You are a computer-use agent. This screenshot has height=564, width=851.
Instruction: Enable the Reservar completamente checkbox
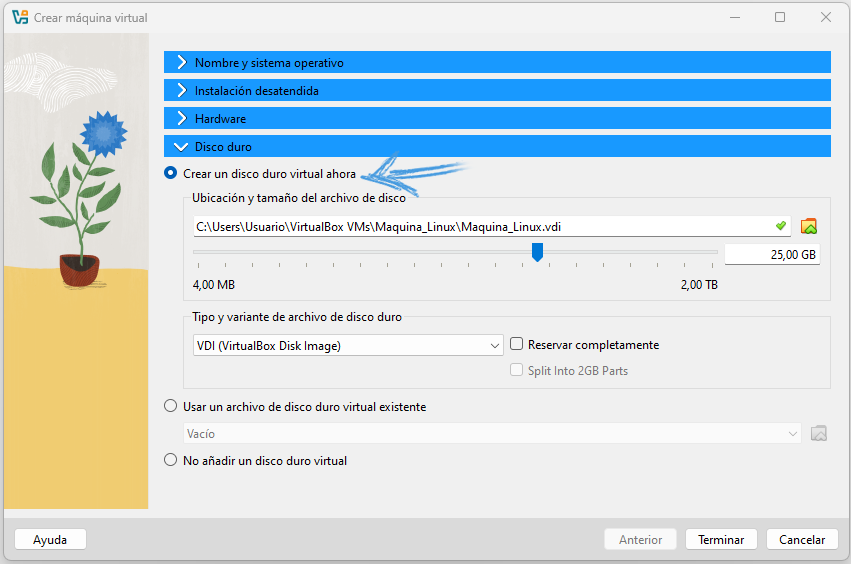click(517, 345)
